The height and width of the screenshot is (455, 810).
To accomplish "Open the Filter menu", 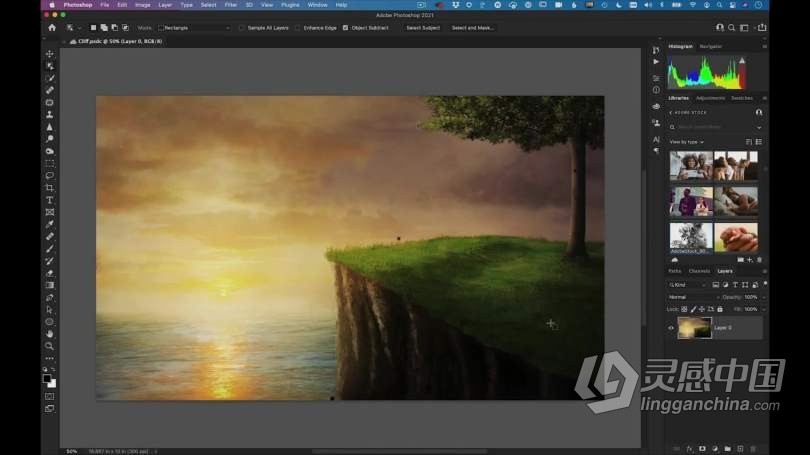I will point(230,5).
